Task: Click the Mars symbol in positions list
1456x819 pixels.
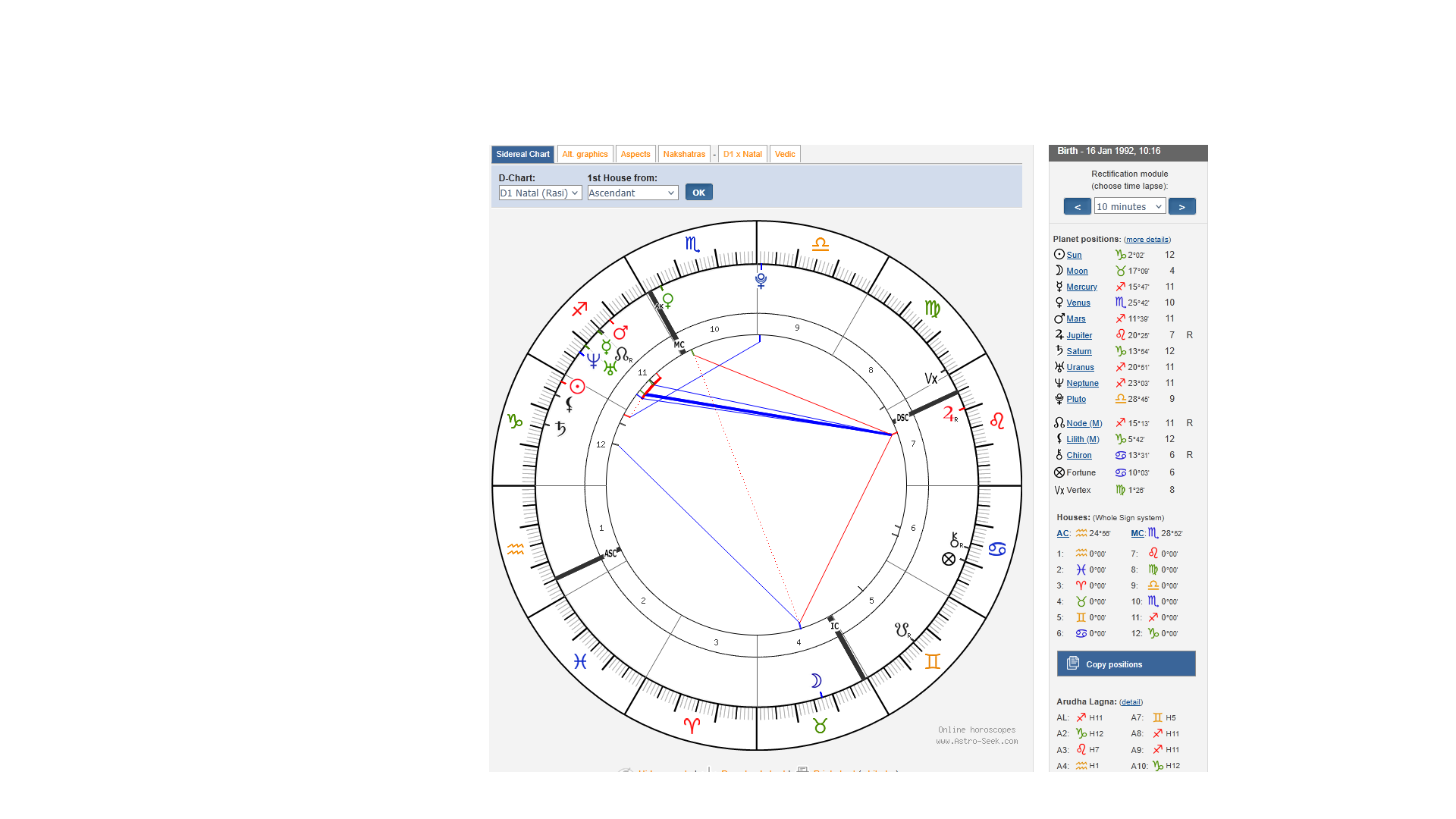Action: click(1059, 318)
